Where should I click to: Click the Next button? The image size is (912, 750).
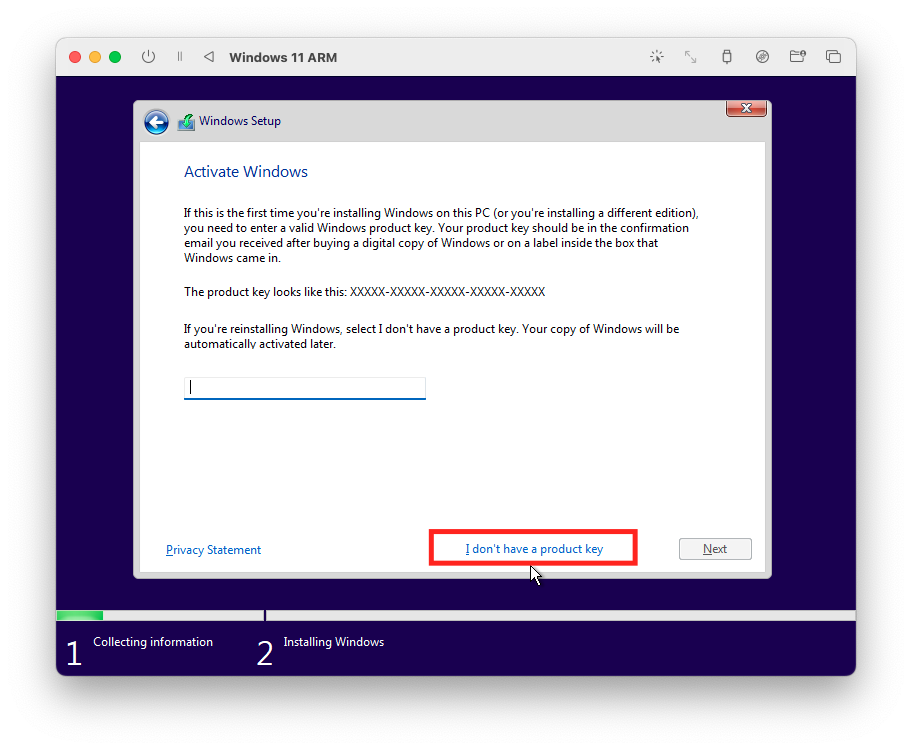(715, 549)
